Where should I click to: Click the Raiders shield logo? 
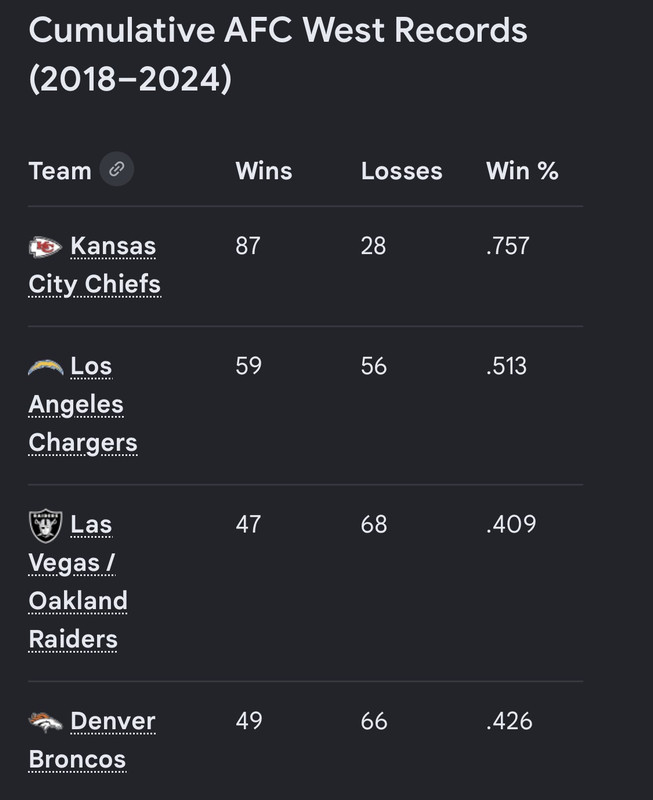45,526
